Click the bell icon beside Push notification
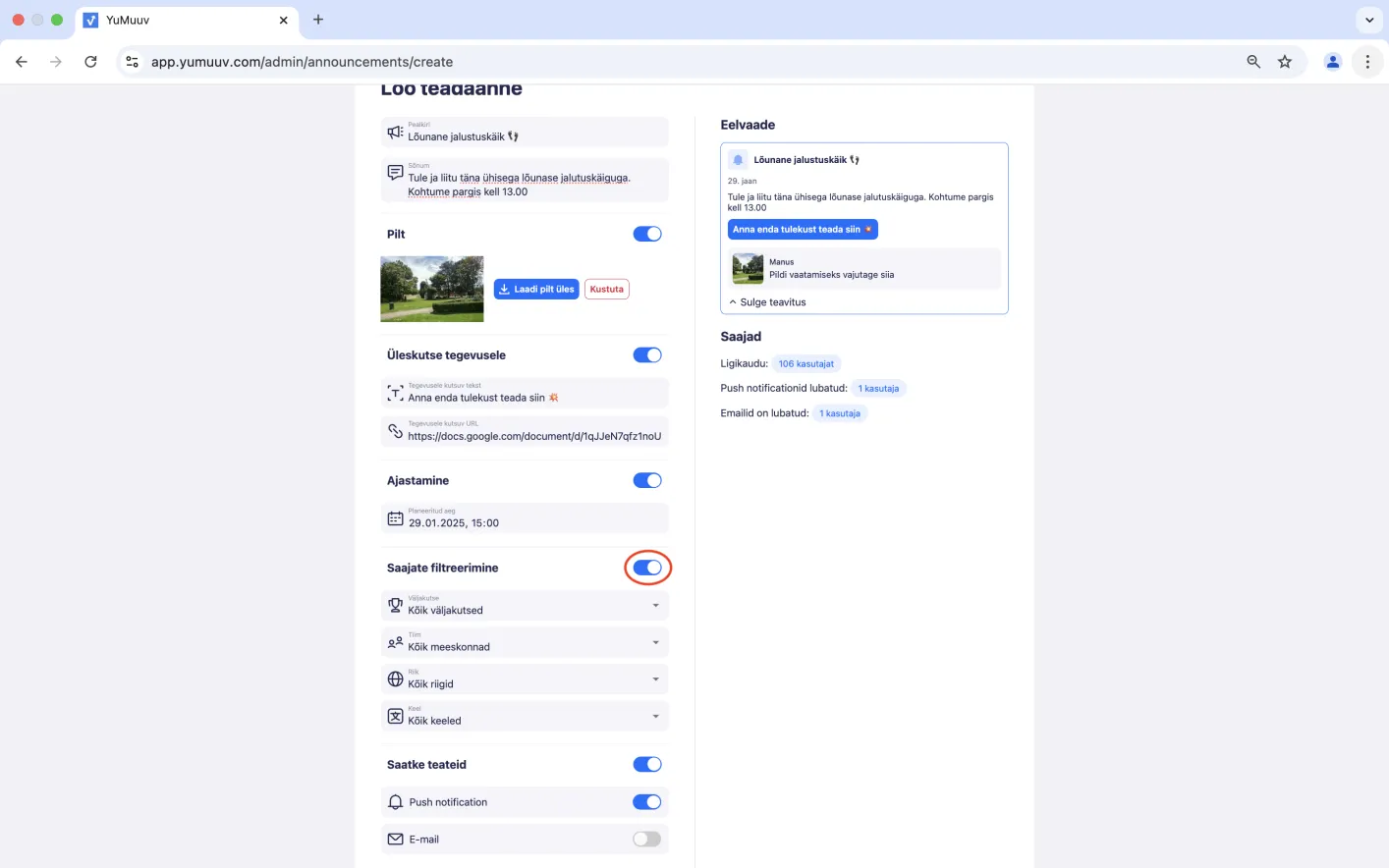 395,802
